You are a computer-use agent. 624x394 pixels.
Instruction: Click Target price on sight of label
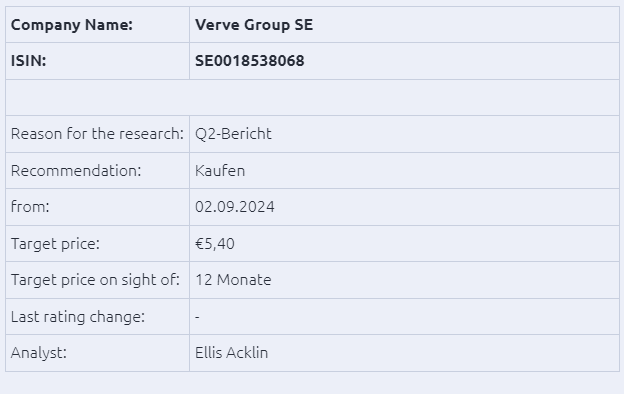click(95, 280)
